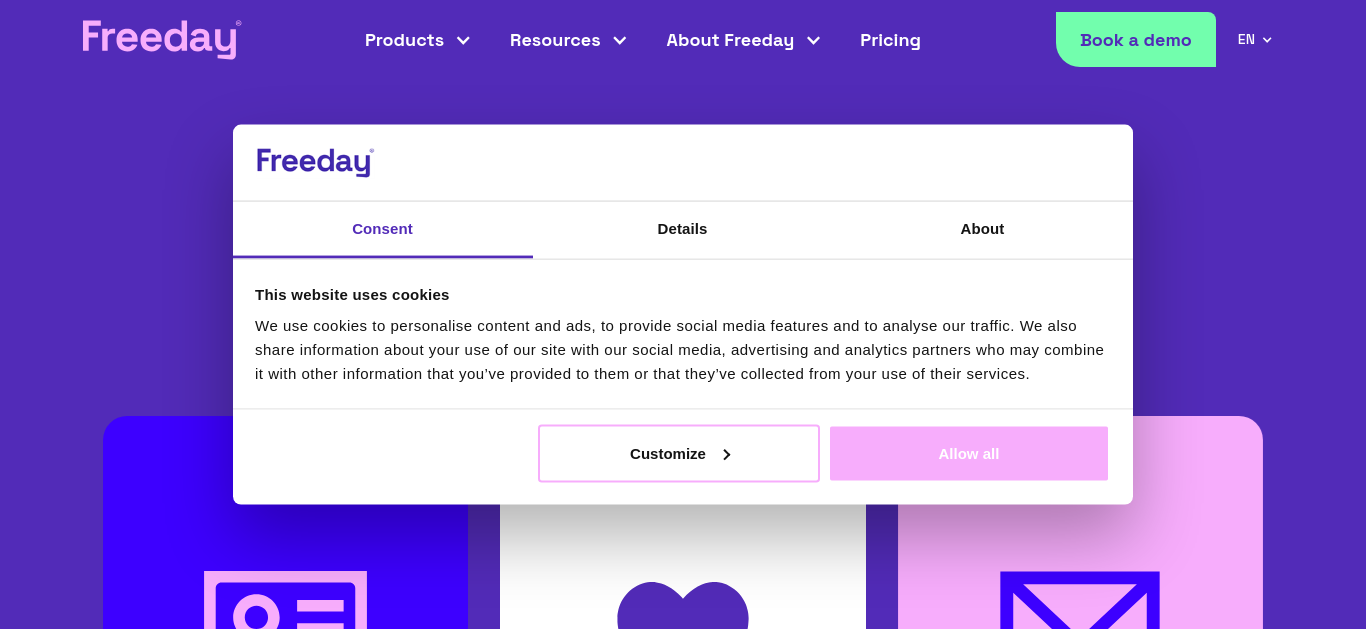Image resolution: width=1366 pixels, height=629 pixels.
Task: Switch to the About tab in the dialog
Action: click(x=982, y=229)
